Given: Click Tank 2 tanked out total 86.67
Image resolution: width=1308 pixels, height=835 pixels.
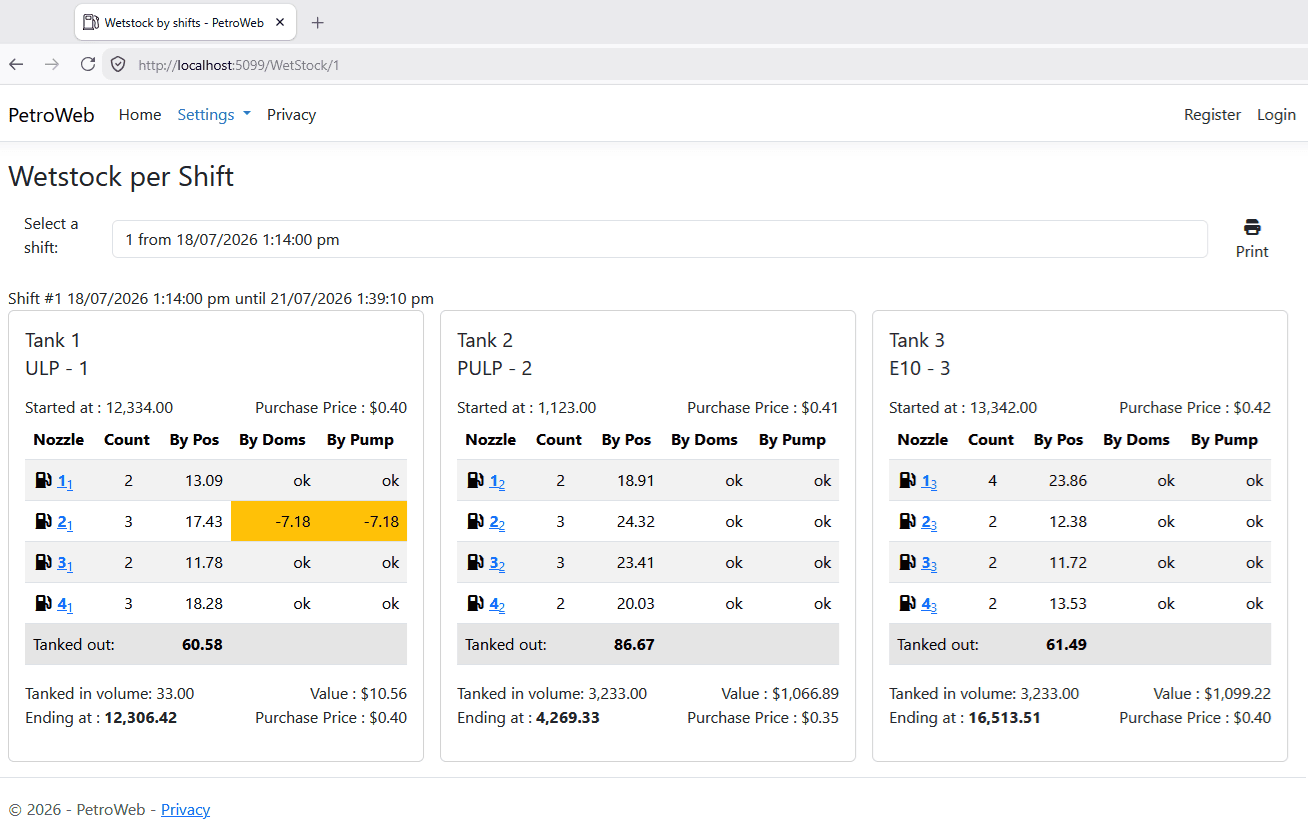Looking at the screenshot, I should (x=634, y=644).
